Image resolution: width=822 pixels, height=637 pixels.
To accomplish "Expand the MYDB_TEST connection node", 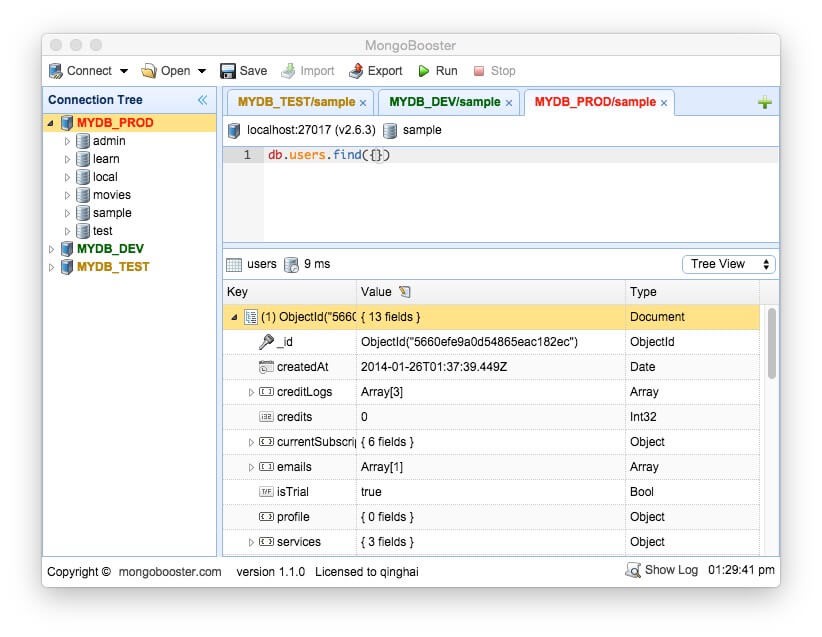I will (51, 267).
